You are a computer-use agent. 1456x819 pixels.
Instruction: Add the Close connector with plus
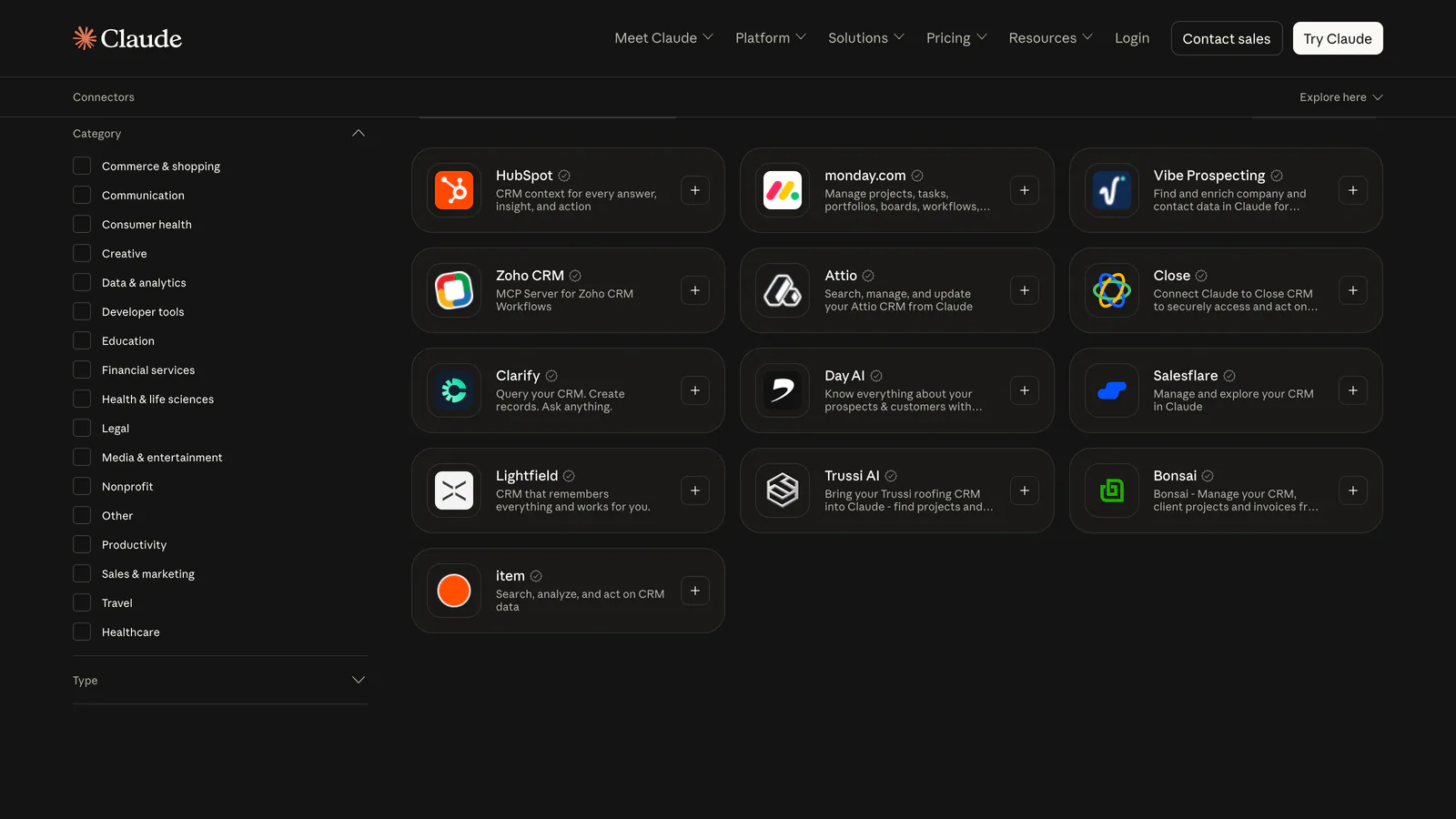pos(1353,290)
